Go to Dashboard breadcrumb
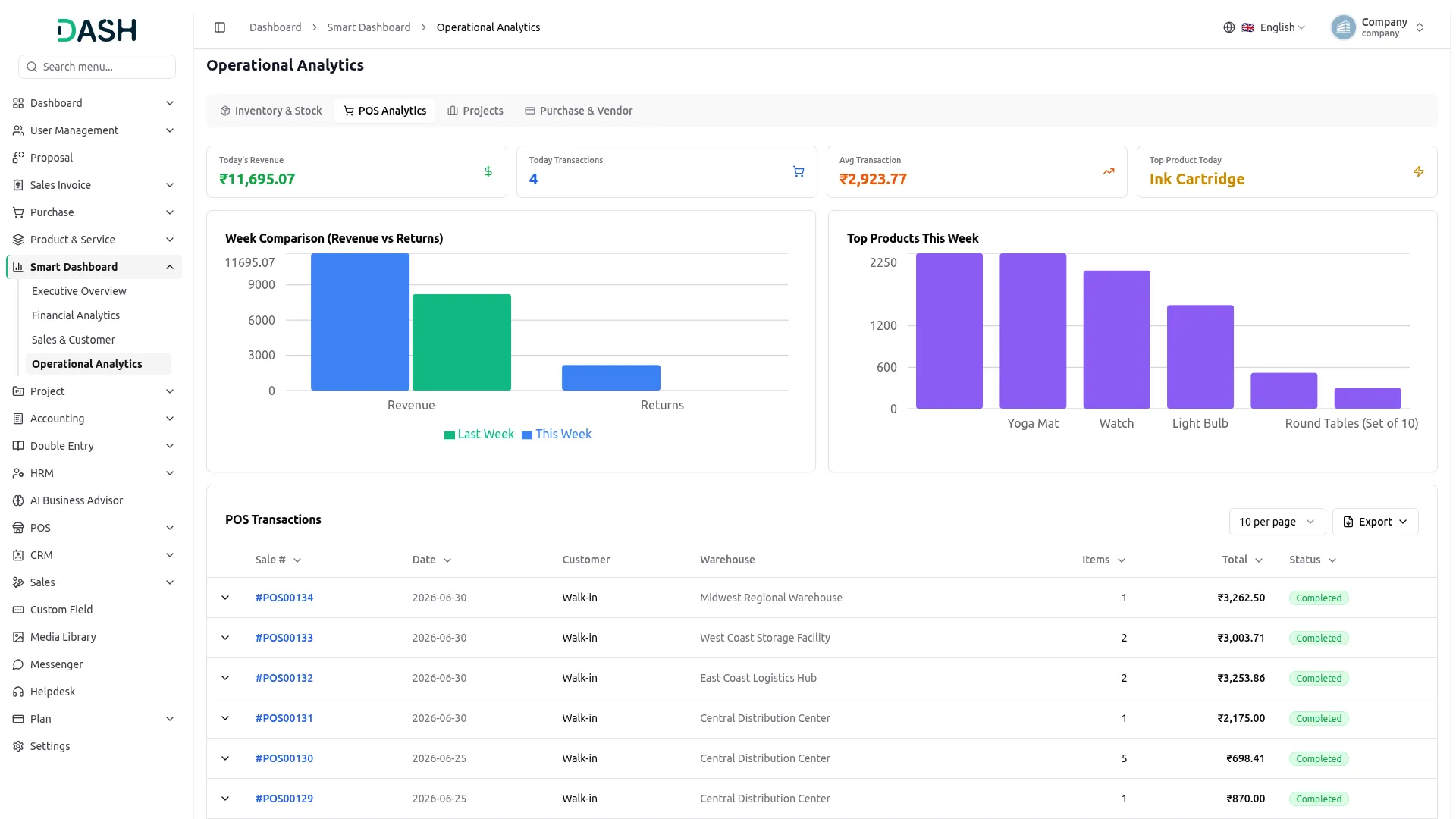Screen dimensions: 1456x819 tap(275, 27)
